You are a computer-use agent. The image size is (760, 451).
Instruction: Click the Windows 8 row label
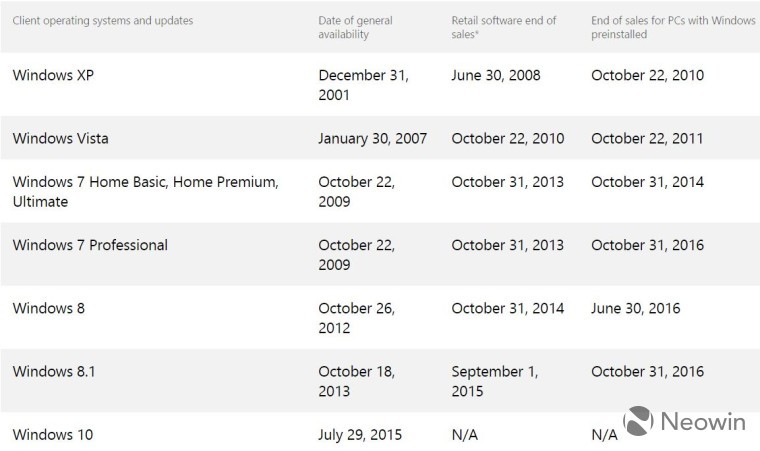tap(48, 308)
